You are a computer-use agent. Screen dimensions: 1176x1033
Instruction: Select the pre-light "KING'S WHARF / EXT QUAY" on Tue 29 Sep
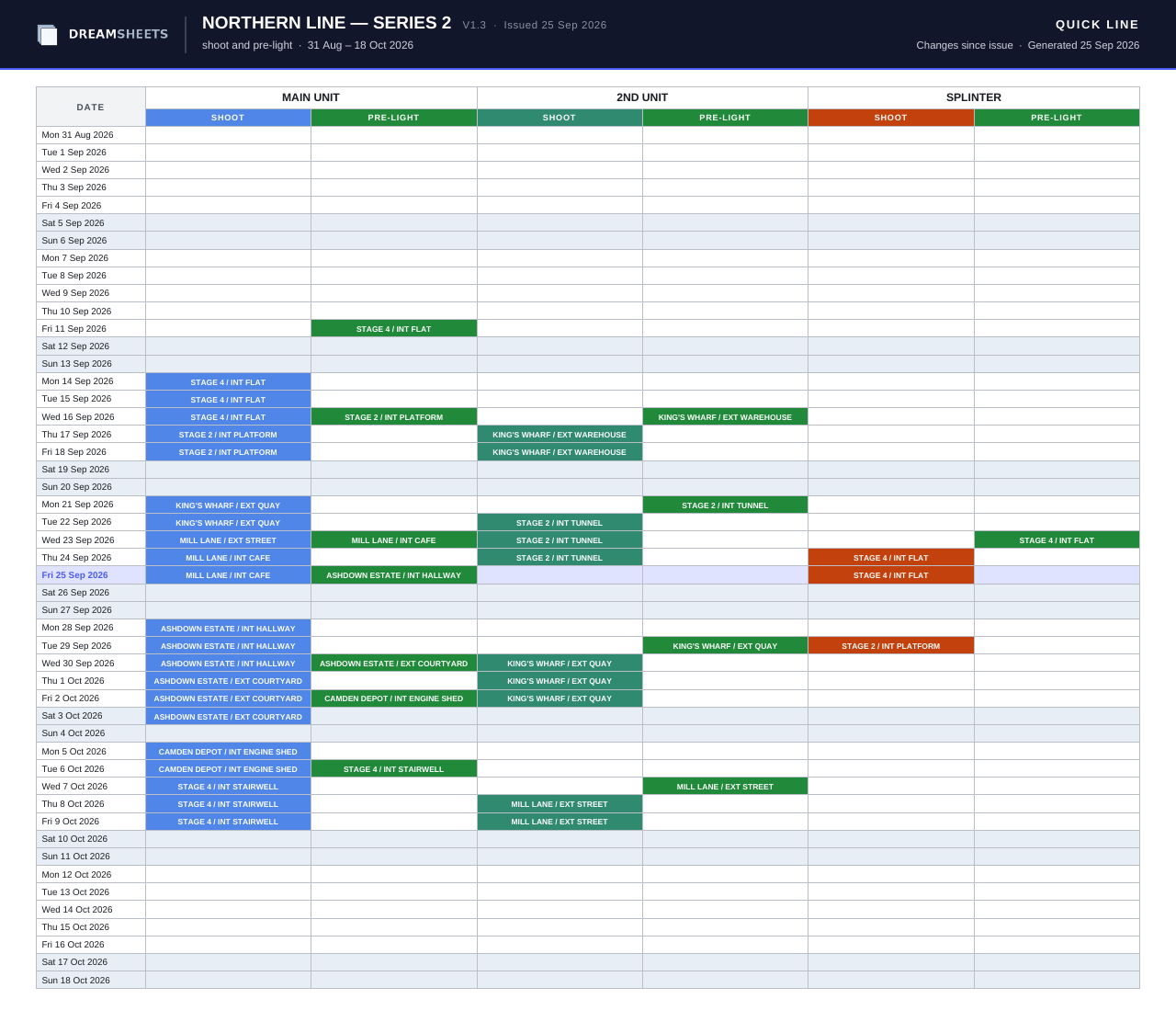tap(725, 646)
